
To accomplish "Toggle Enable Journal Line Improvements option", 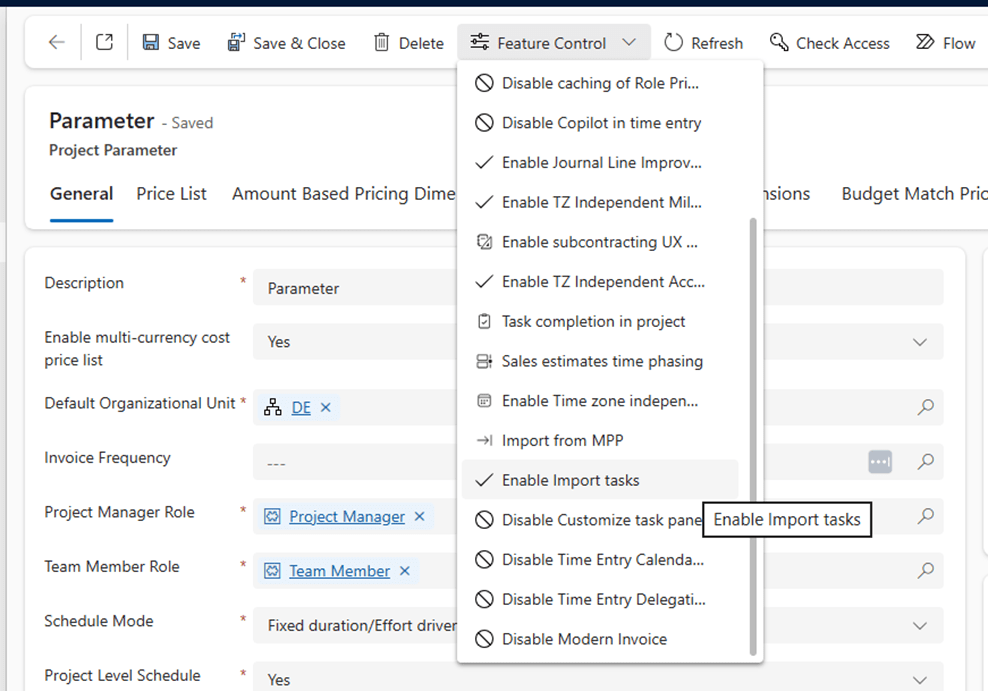I will tap(600, 163).
